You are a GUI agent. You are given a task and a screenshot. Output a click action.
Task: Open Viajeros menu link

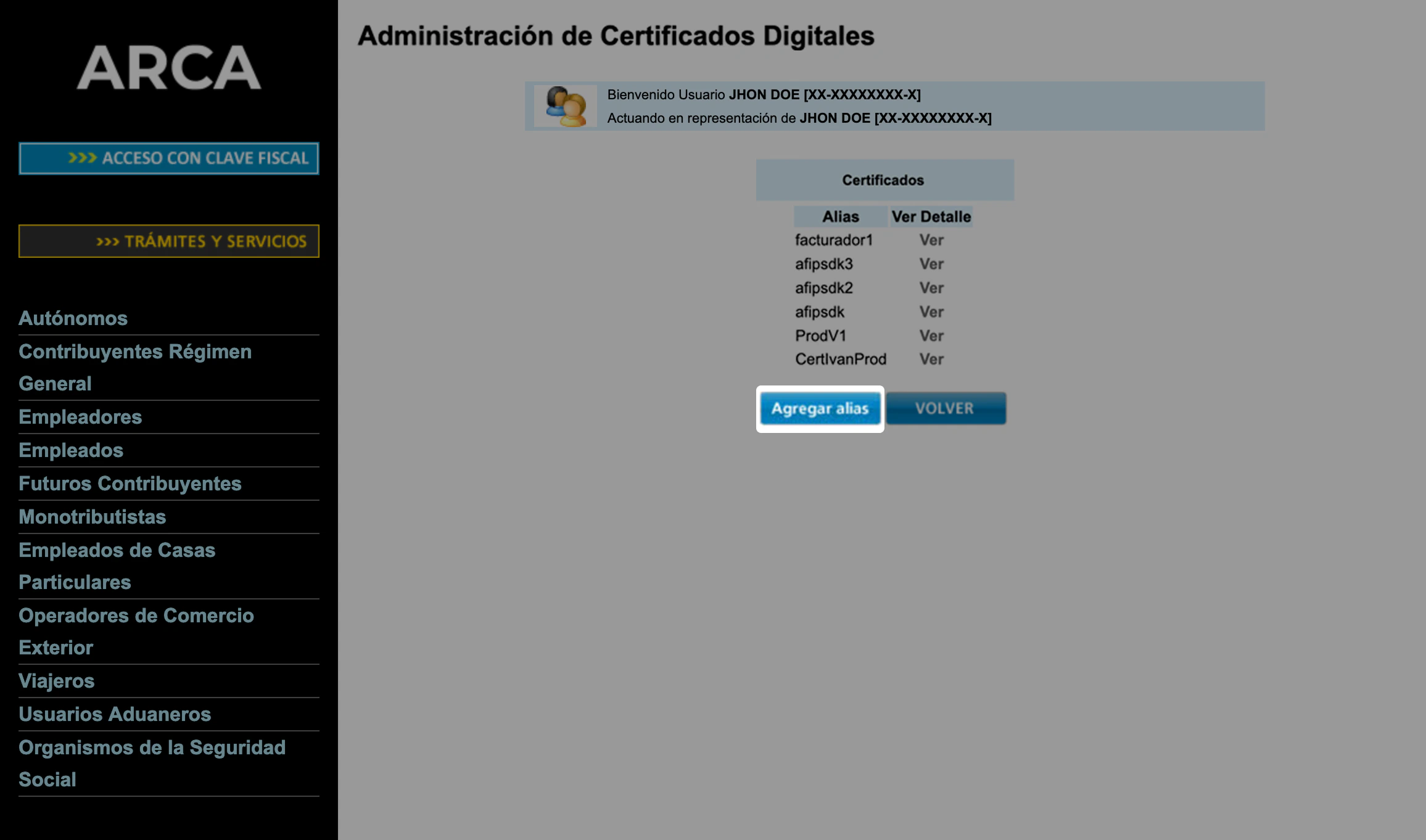(56, 681)
